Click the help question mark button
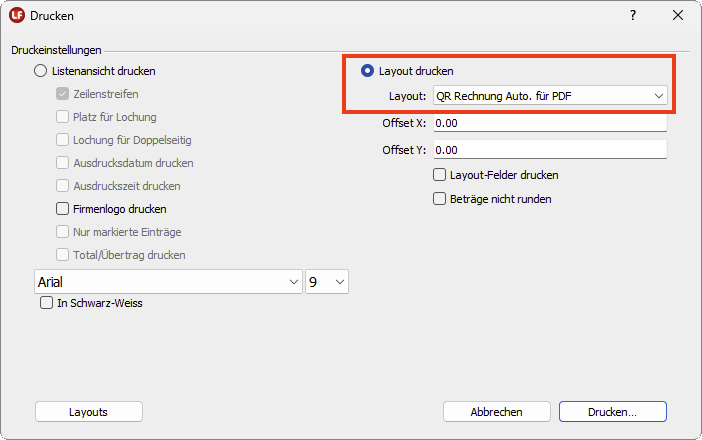 (632, 16)
